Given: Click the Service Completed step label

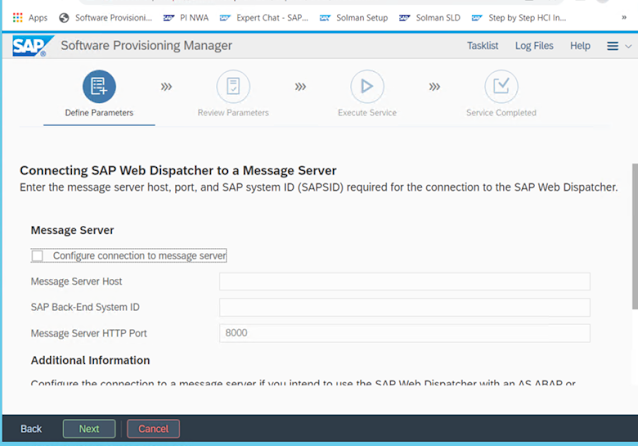Looking at the screenshot, I should pos(501,113).
